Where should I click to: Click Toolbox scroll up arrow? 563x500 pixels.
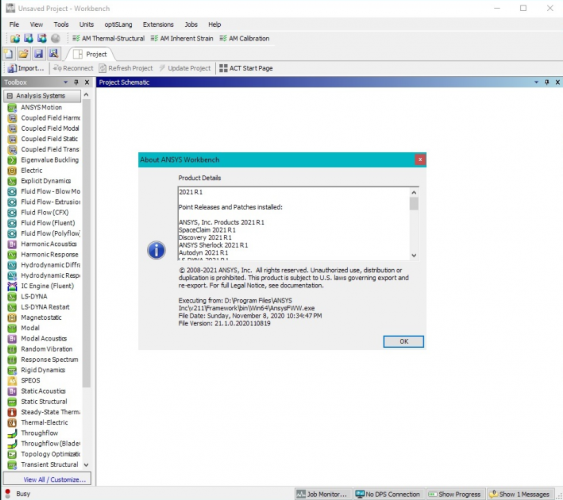86,94
